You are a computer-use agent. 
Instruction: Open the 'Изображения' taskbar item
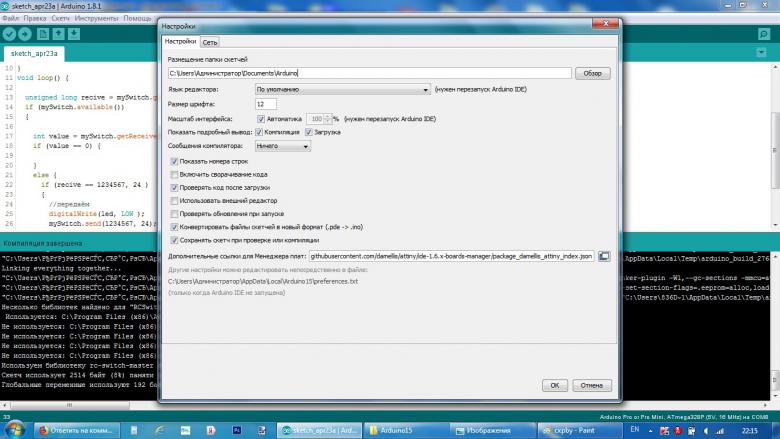pyautogui.click(x=492, y=431)
